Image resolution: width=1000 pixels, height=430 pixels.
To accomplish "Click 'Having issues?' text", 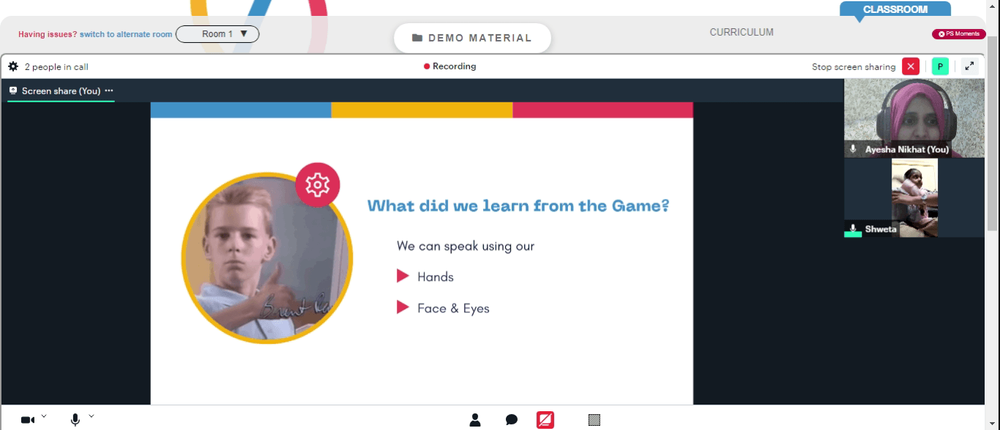I will pos(48,34).
